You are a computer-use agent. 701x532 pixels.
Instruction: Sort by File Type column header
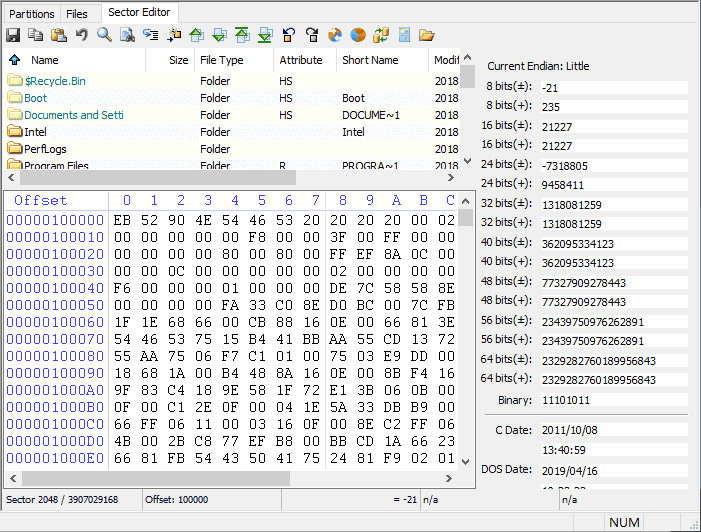[221, 60]
